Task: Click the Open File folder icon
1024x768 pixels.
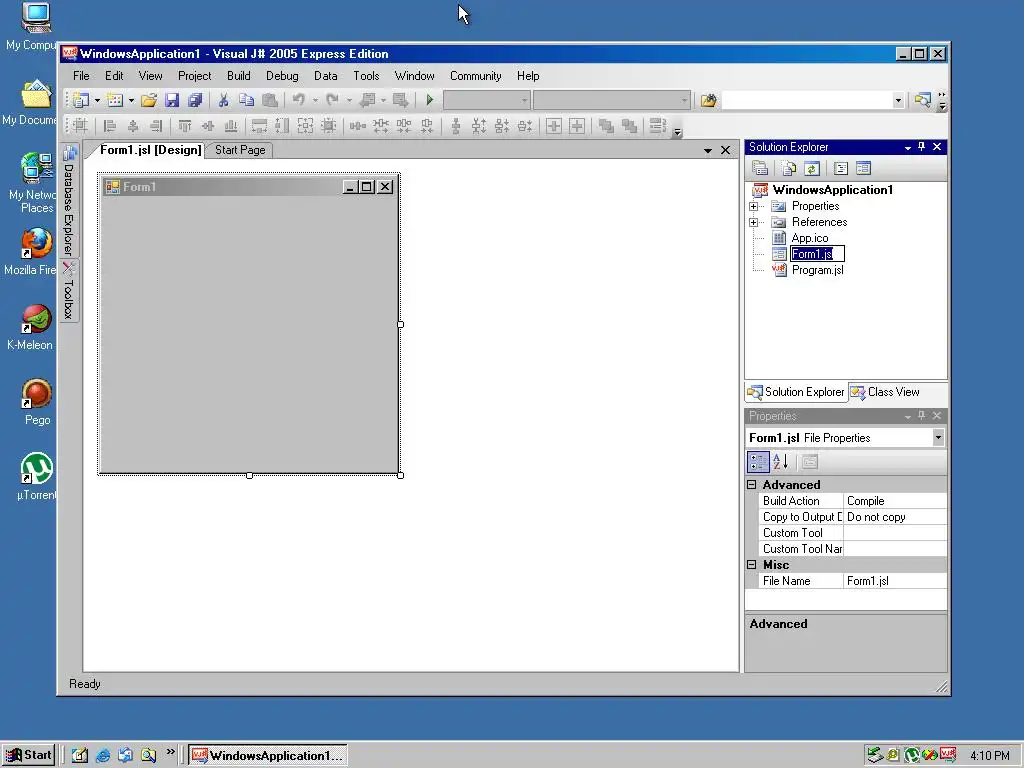Action: 149,100
